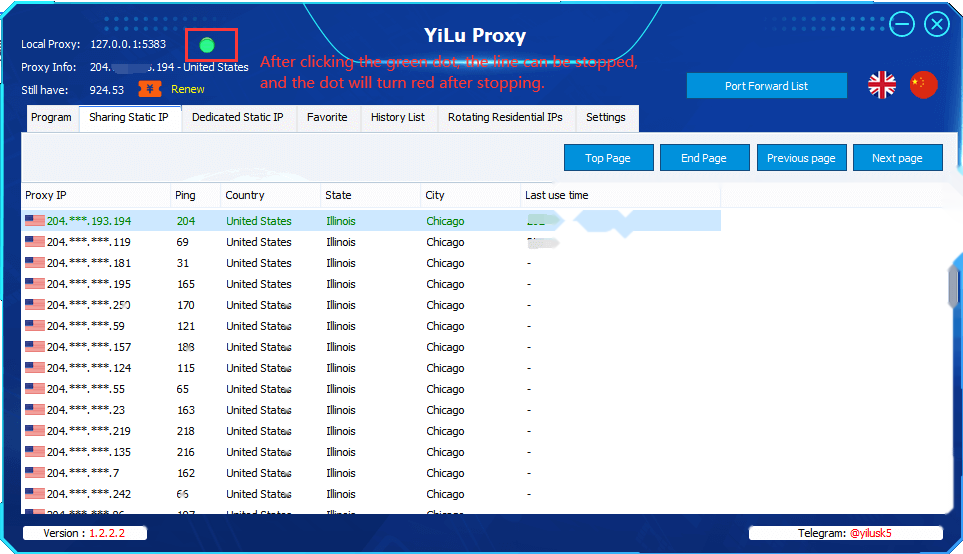The image size is (963, 554).
Task: Open the Settings tab
Action: pyautogui.click(x=606, y=118)
